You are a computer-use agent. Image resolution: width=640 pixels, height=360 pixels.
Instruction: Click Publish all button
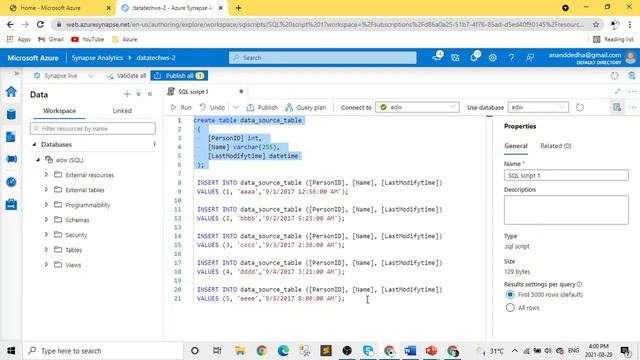(179, 76)
